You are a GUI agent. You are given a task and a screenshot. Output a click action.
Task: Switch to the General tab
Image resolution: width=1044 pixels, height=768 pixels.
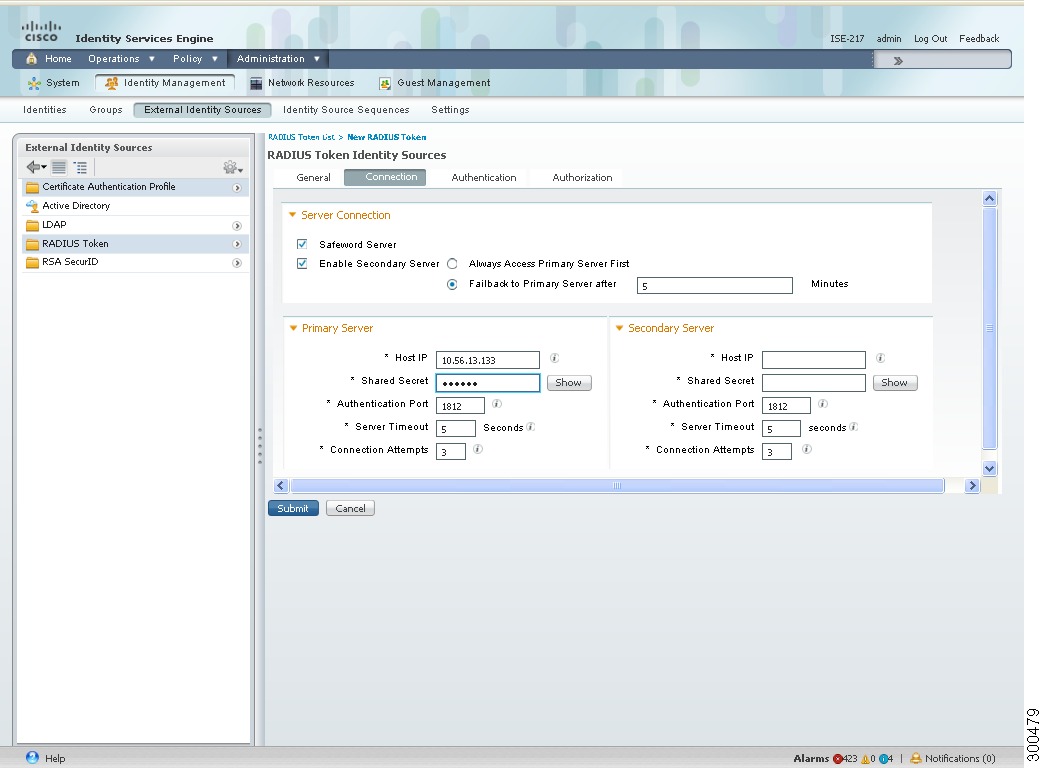[x=313, y=177]
